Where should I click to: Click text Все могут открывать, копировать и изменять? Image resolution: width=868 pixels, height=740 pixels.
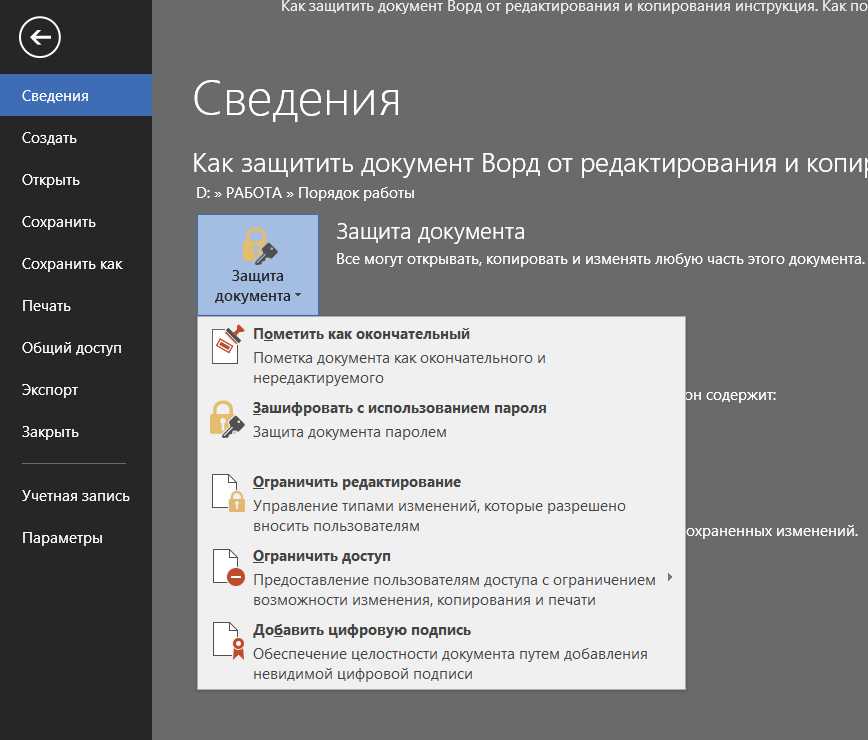click(494, 259)
